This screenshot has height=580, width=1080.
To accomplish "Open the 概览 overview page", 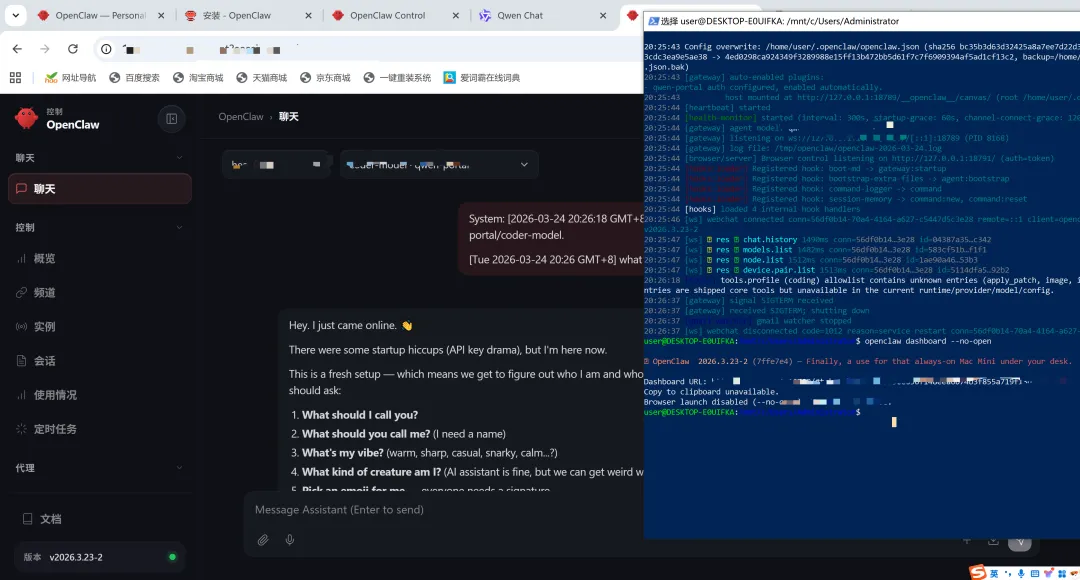I will pos(100,258).
